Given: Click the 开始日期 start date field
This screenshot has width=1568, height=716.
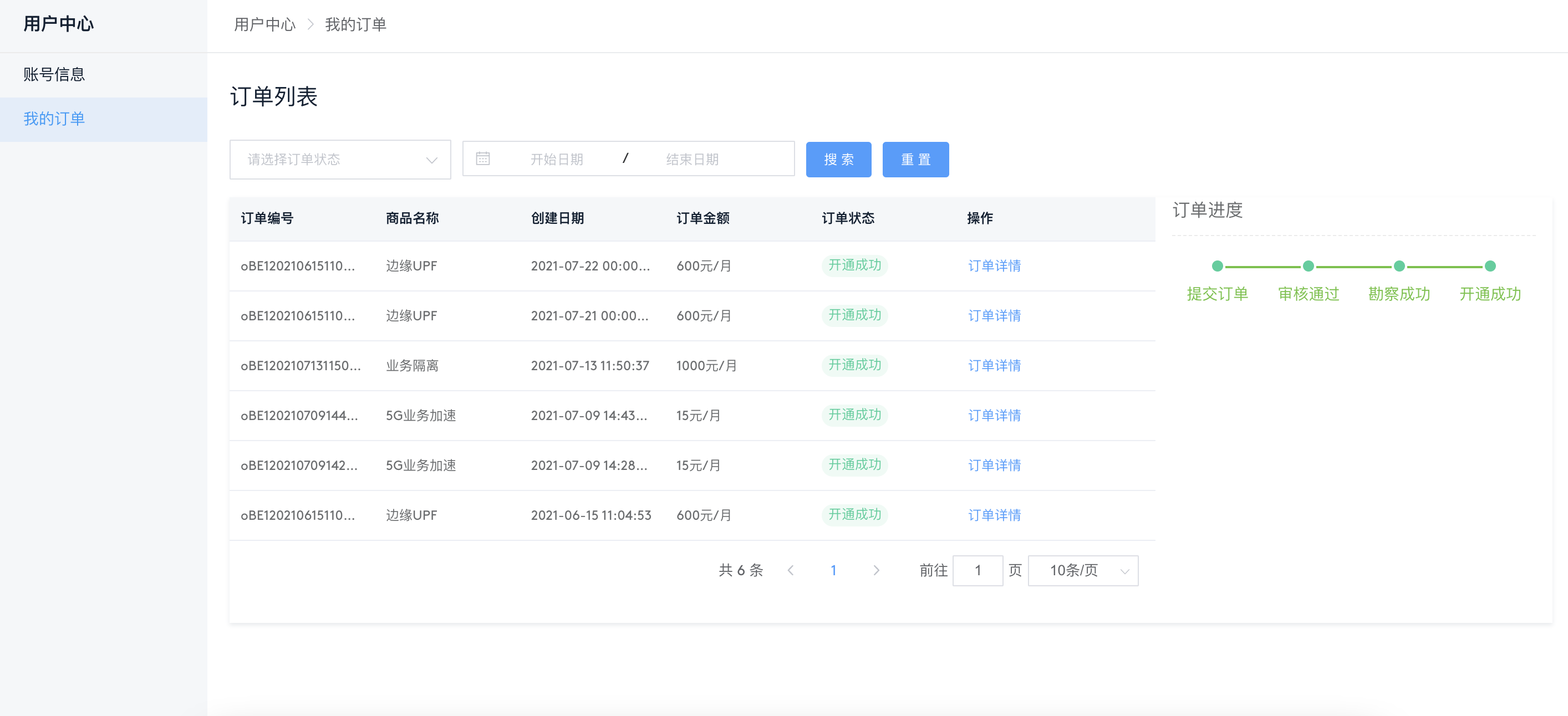Looking at the screenshot, I should click(x=556, y=160).
